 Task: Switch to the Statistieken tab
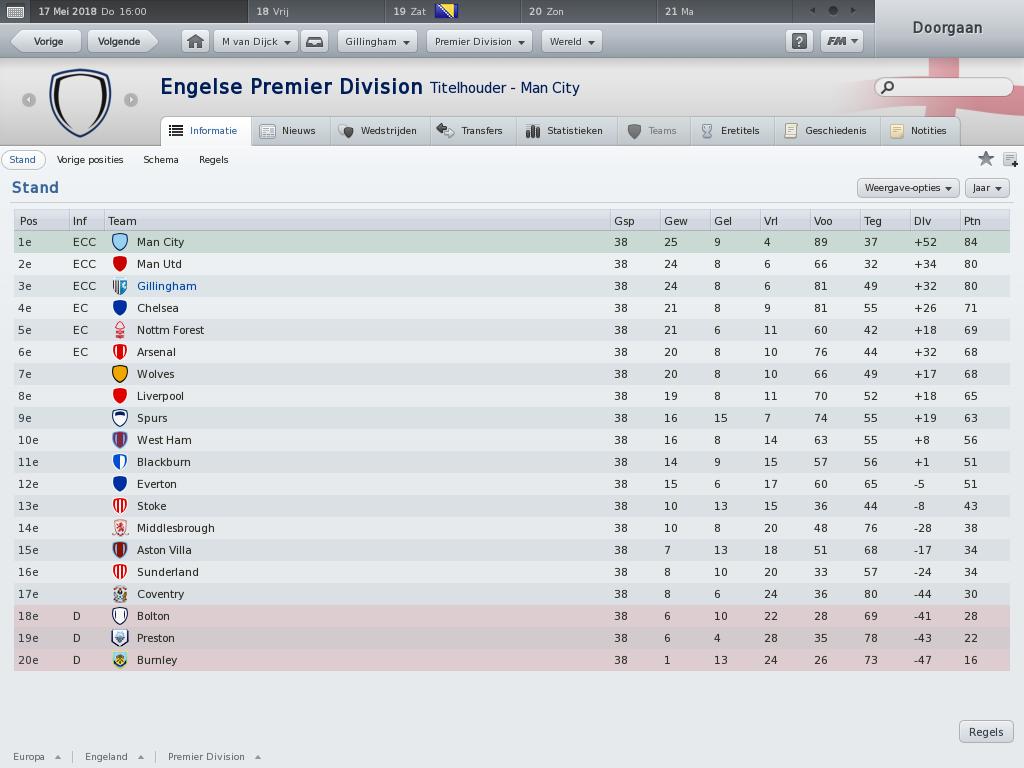[564, 131]
